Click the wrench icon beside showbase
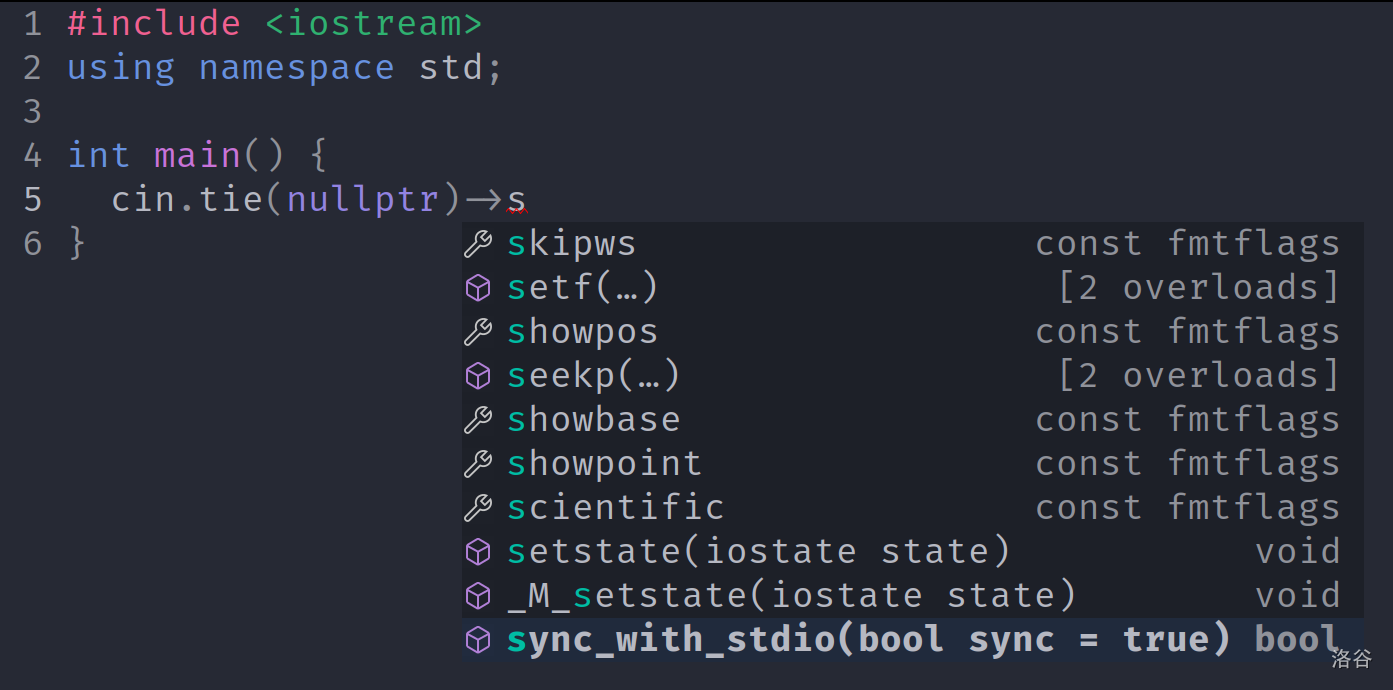This screenshot has height=690, width=1393. 478,420
